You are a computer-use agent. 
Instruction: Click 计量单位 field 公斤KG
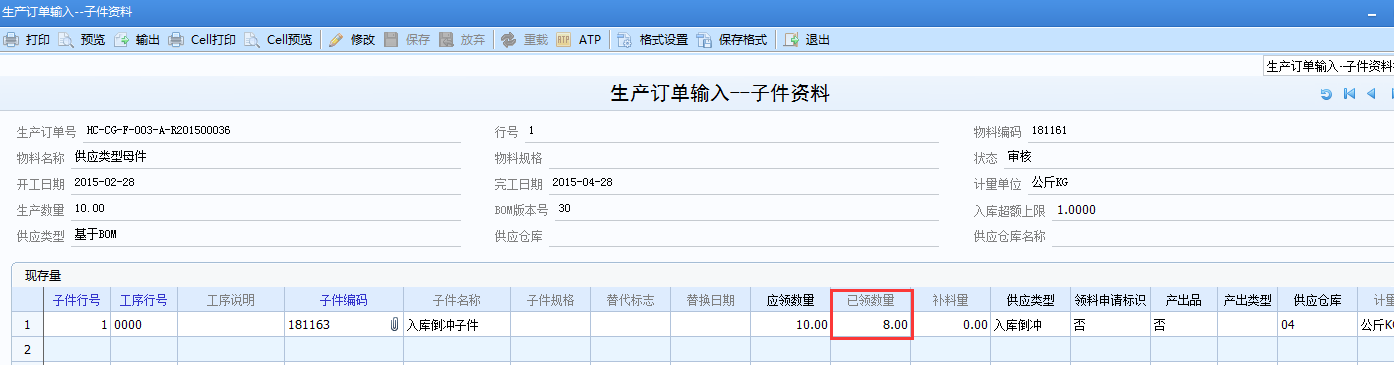(1210, 183)
